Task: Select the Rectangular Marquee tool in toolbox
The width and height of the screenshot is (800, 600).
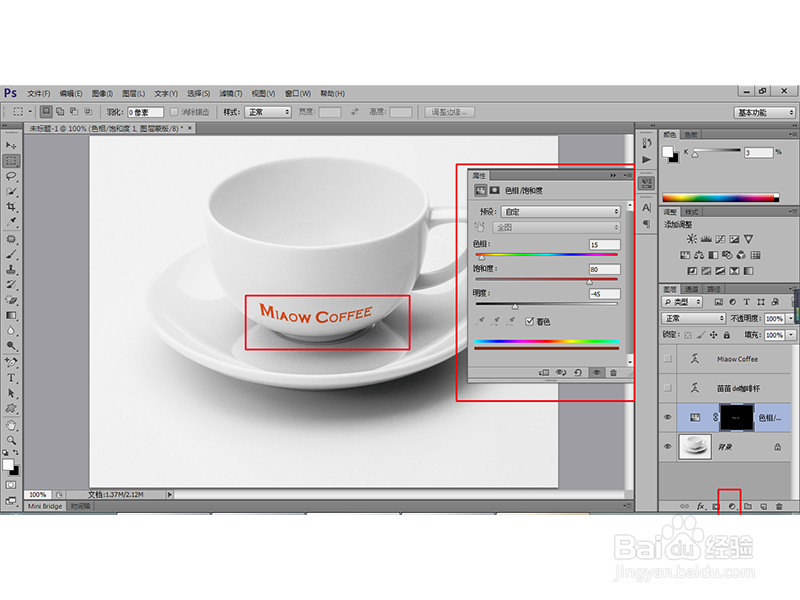Action: pos(11,161)
